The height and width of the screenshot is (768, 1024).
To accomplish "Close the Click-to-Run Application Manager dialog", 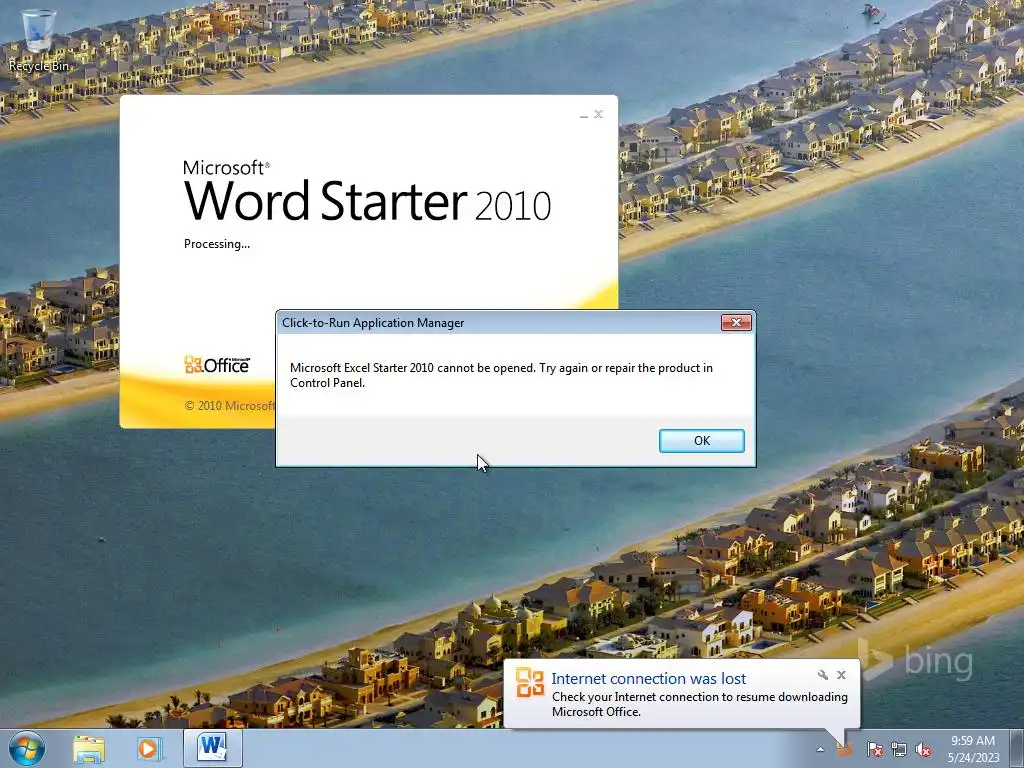I will (736, 323).
